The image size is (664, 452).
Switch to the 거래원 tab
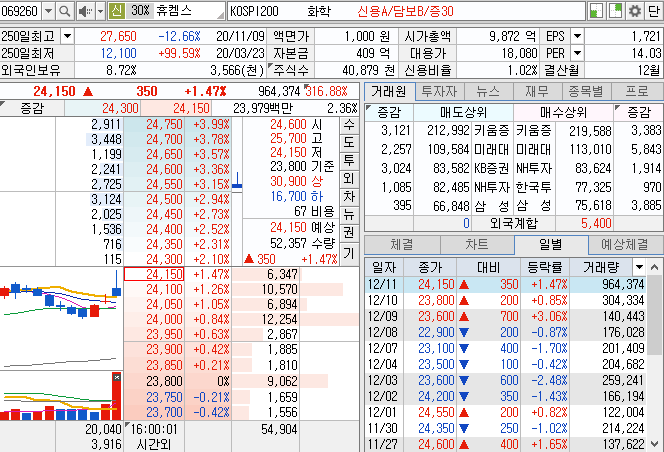point(389,92)
